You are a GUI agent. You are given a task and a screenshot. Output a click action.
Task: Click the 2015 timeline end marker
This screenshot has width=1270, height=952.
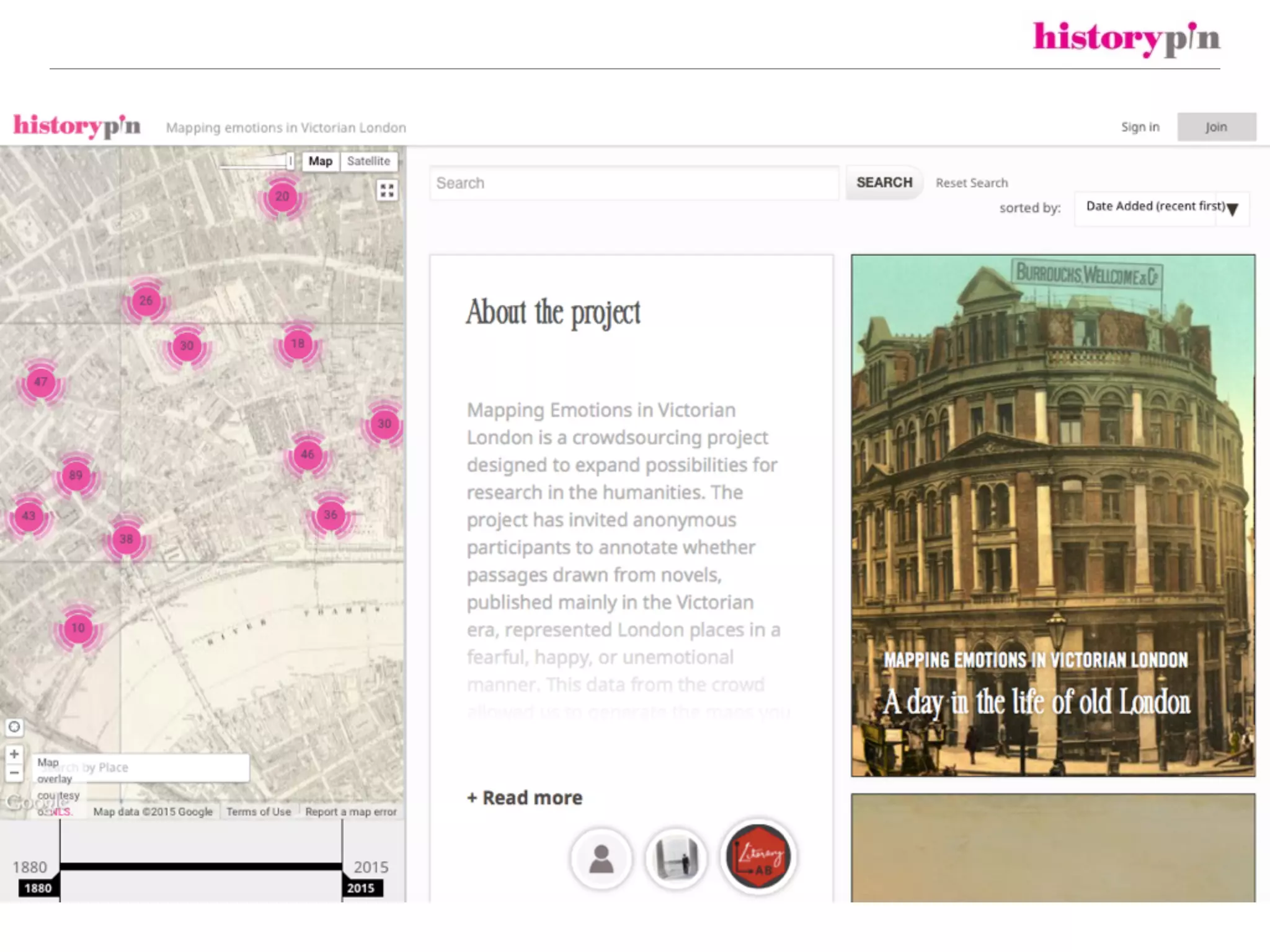coord(361,888)
